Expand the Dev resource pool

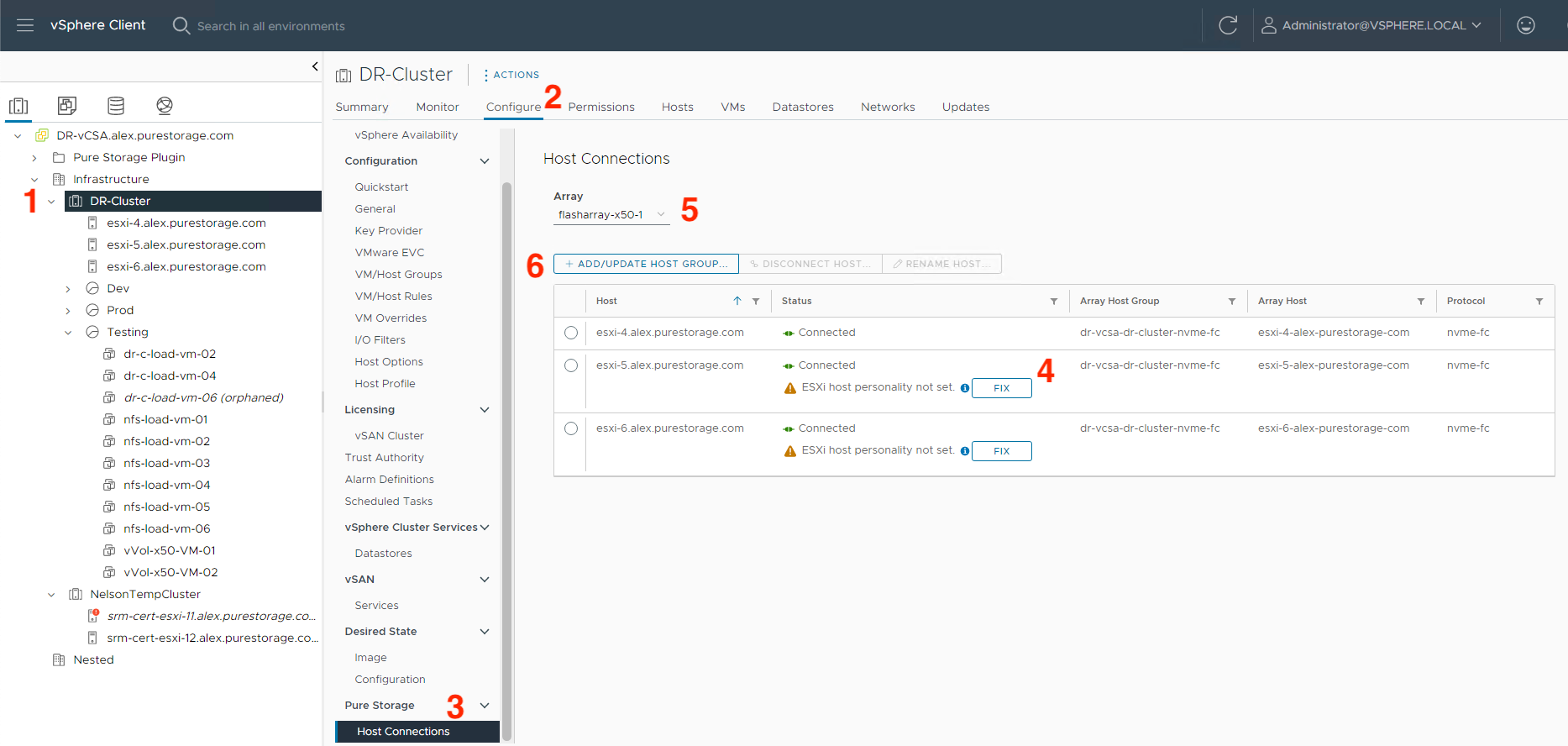point(68,288)
